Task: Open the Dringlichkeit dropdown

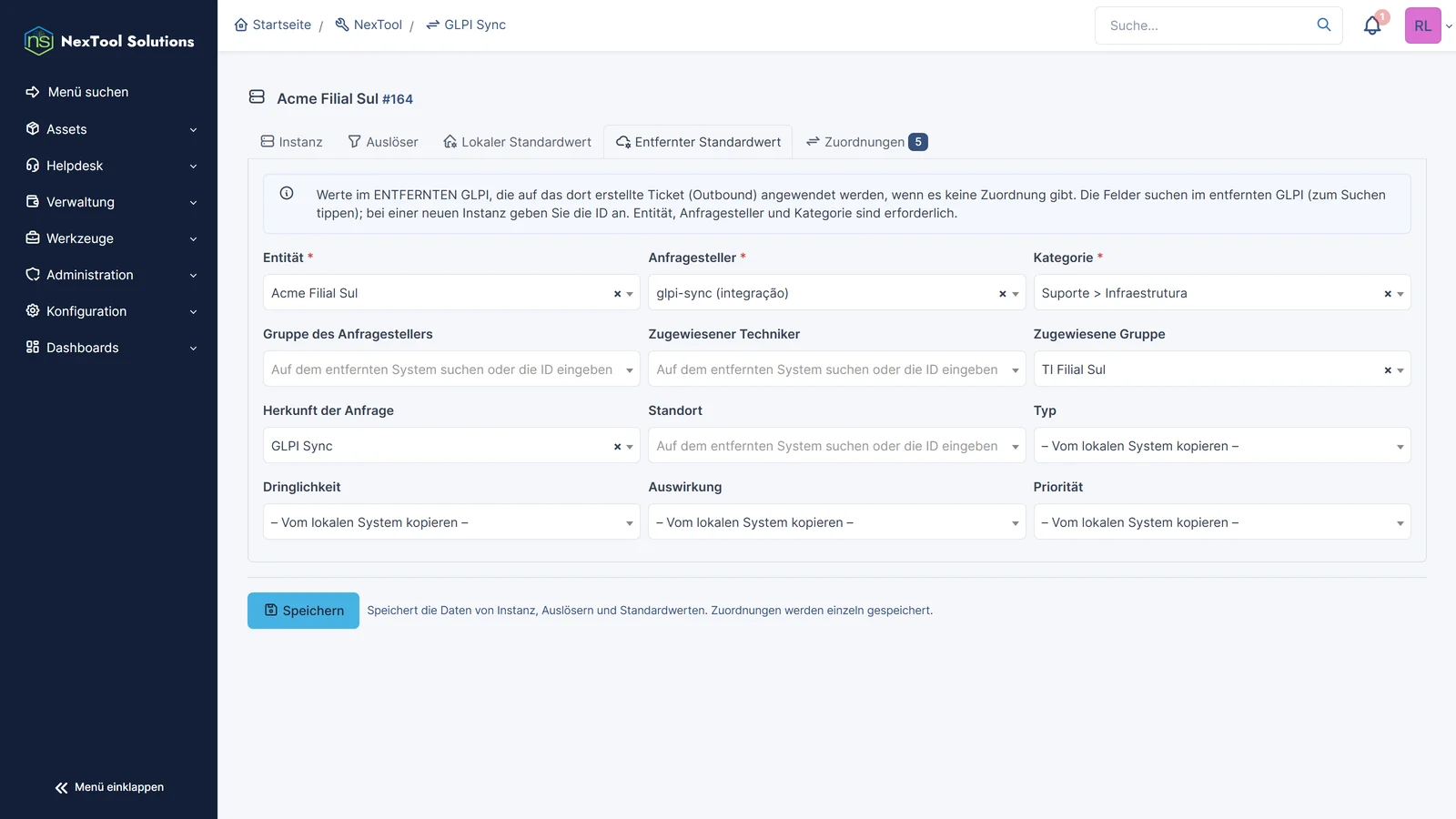Action: tap(451, 522)
